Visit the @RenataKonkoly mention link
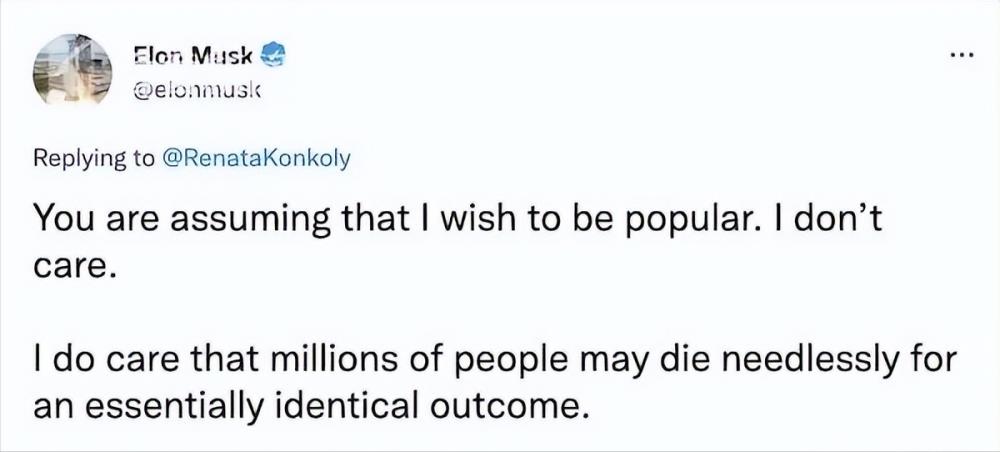The height and width of the screenshot is (452, 1000). click(258, 159)
